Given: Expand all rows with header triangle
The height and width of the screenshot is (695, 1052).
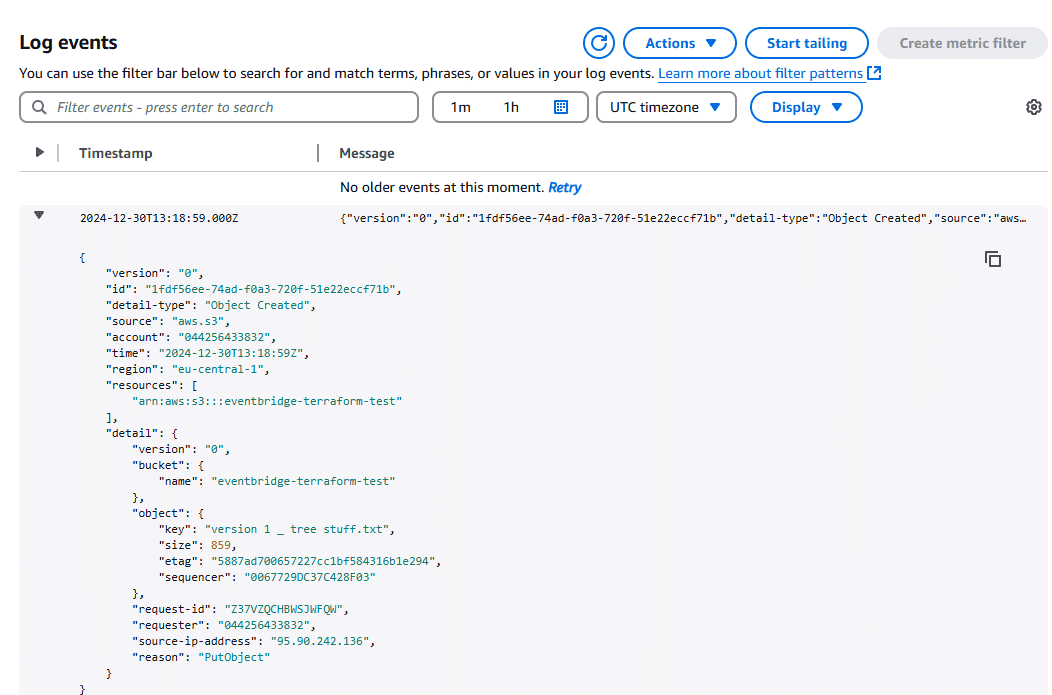Looking at the screenshot, I should tap(40, 152).
